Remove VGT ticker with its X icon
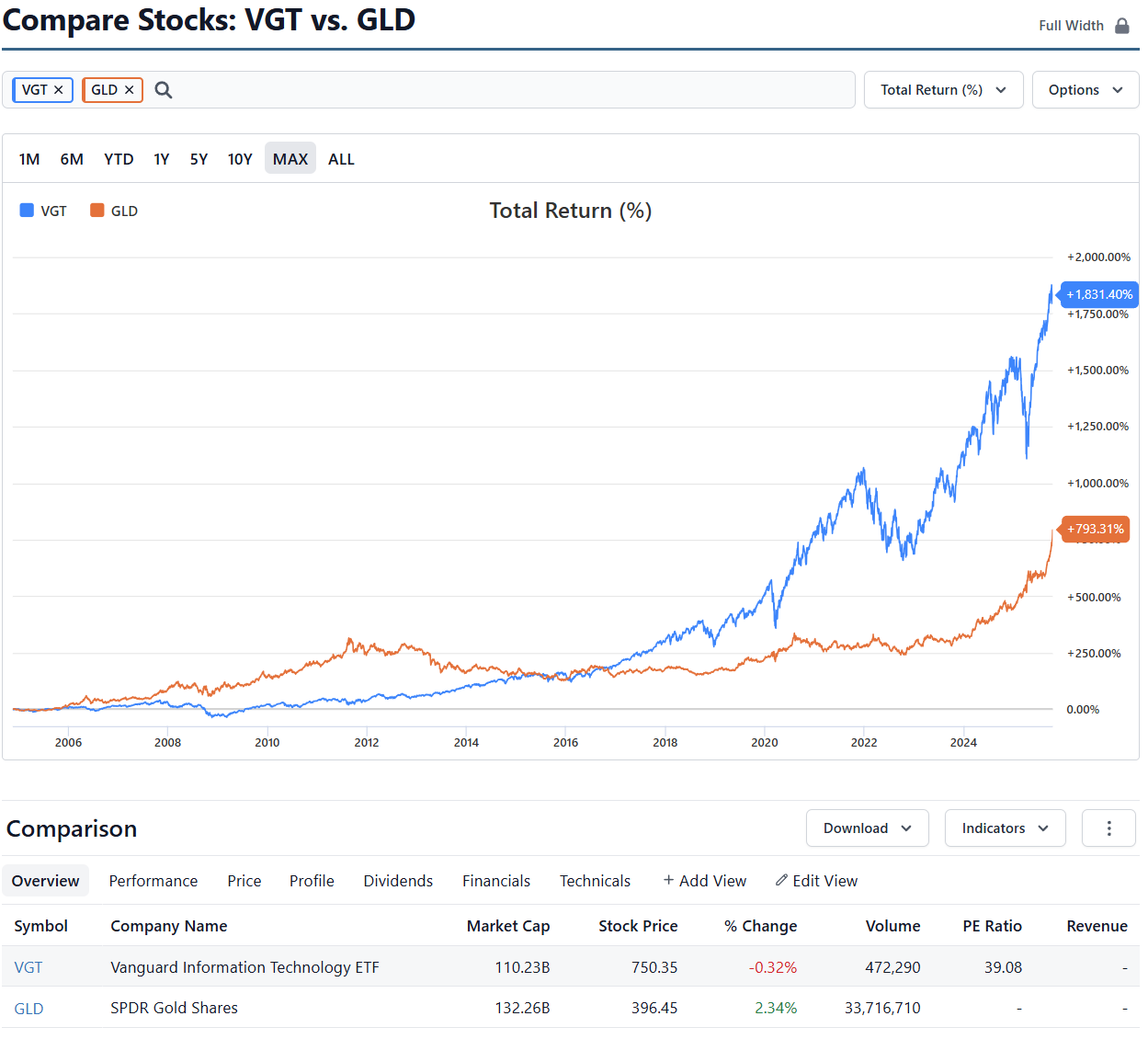 pyautogui.click(x=59, y=90)
